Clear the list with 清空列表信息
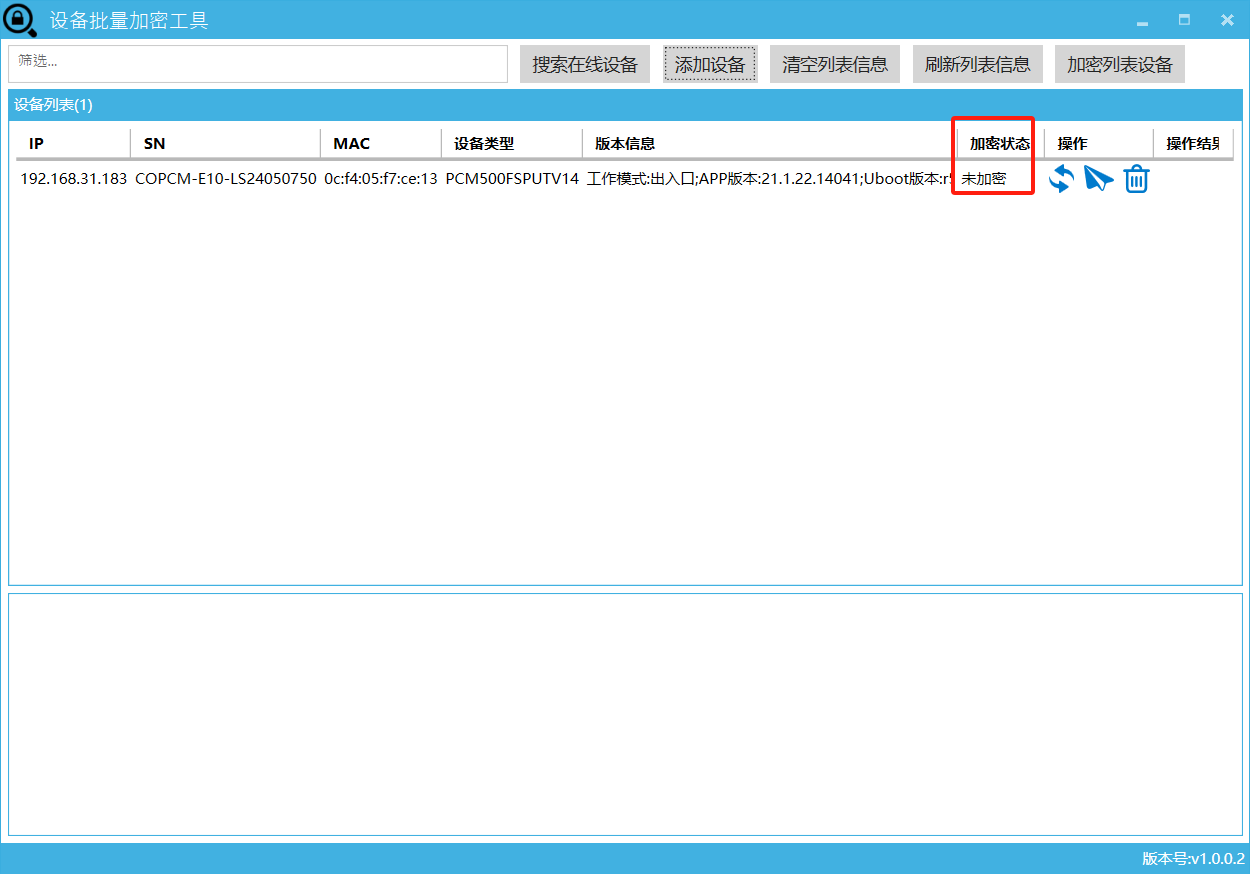 click(835, 65)
